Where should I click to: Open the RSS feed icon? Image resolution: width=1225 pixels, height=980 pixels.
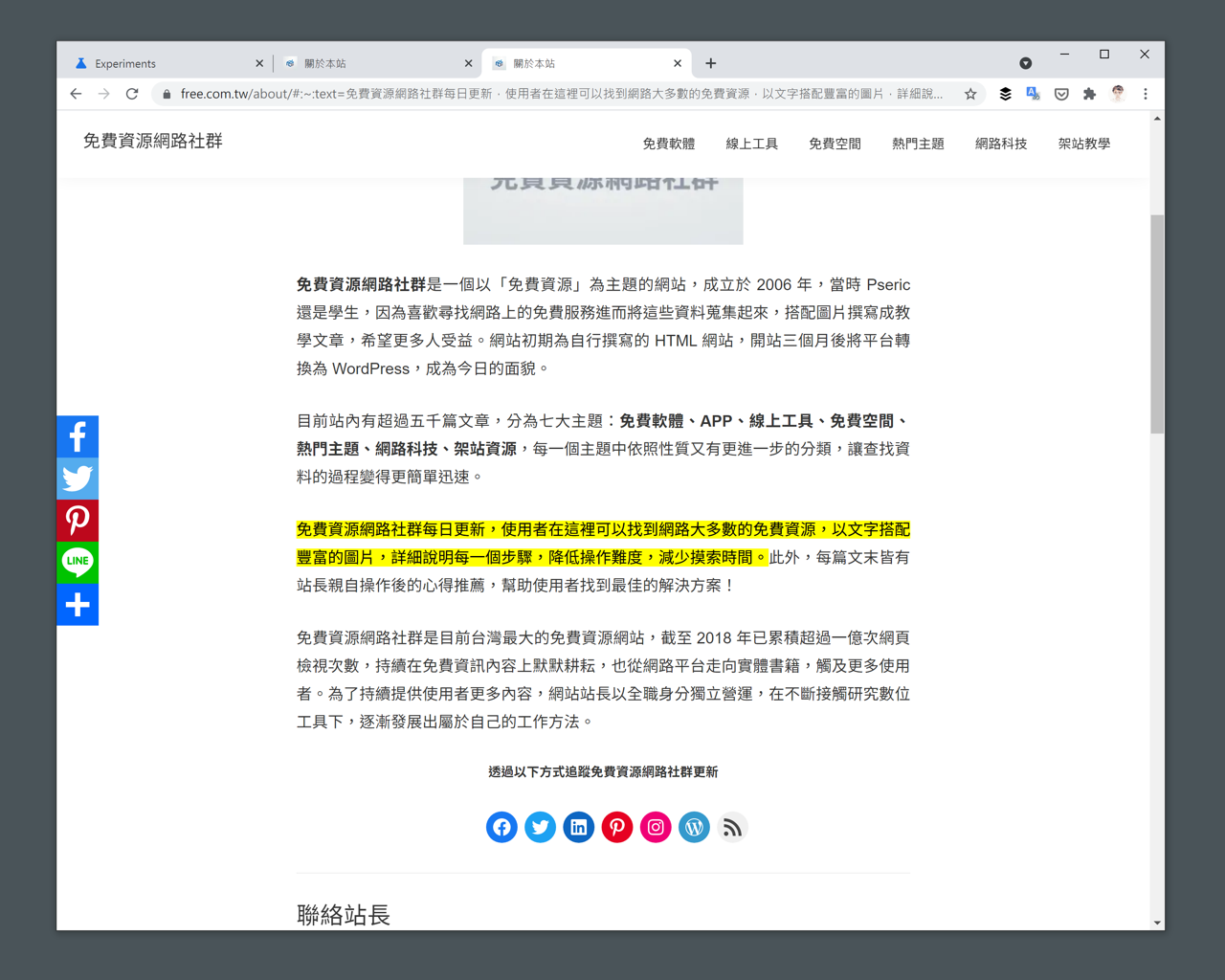732,827
